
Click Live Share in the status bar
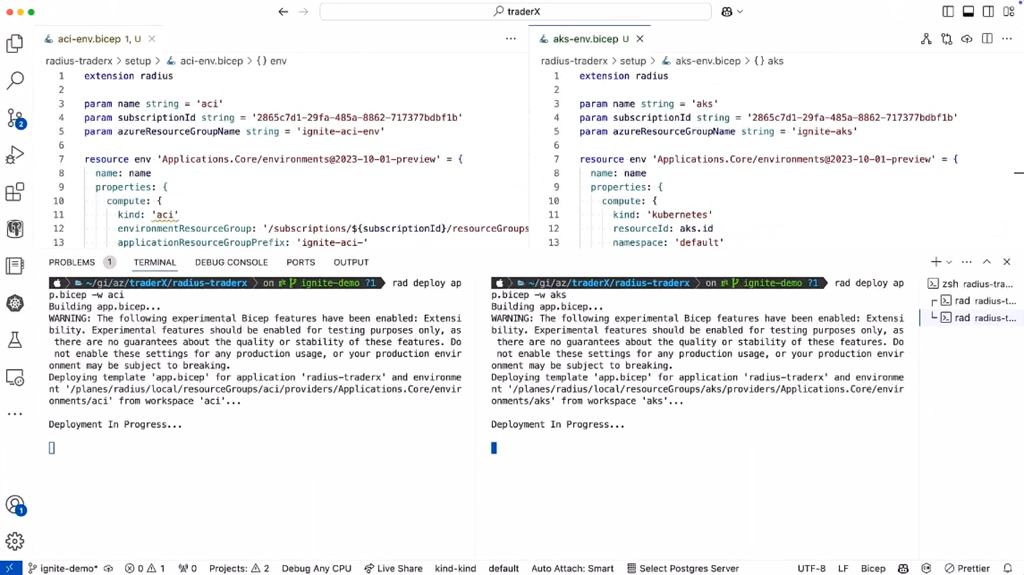click(393, 568)
